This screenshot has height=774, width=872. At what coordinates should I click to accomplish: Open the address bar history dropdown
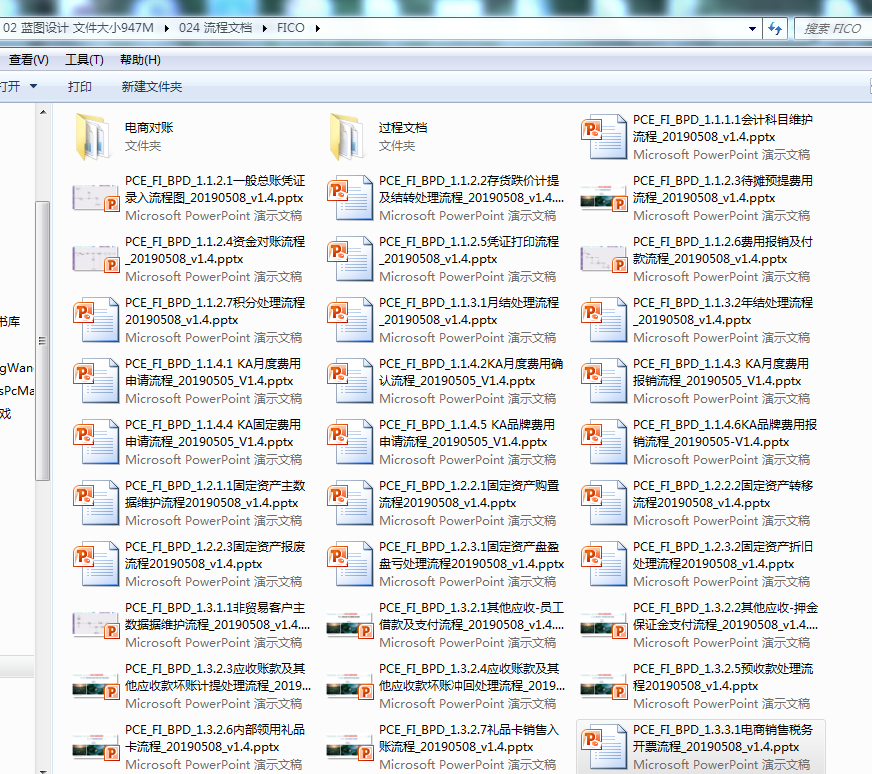(x=752, y=28)
